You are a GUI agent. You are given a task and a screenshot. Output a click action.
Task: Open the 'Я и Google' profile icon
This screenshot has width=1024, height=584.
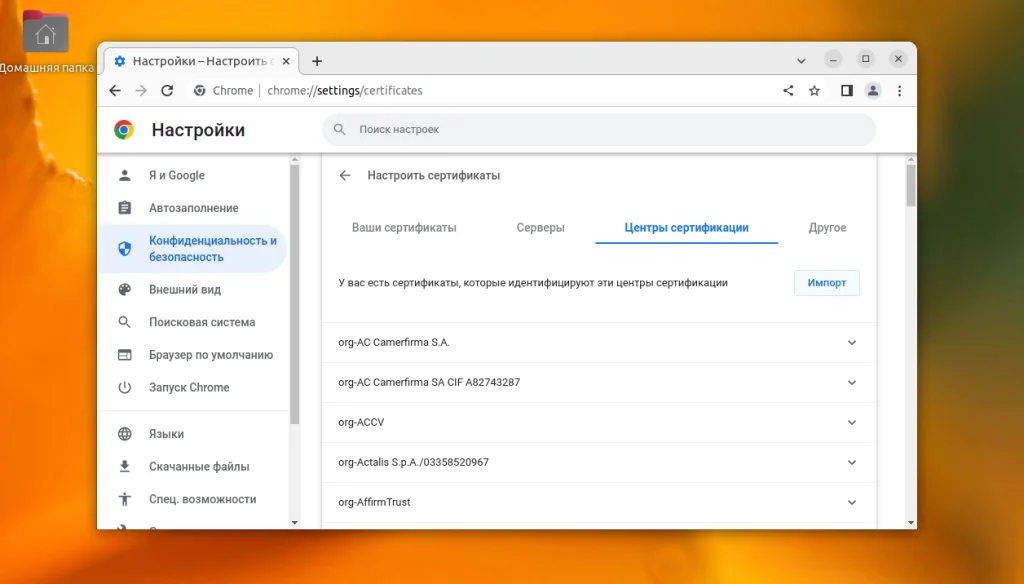tap(123, 174)
